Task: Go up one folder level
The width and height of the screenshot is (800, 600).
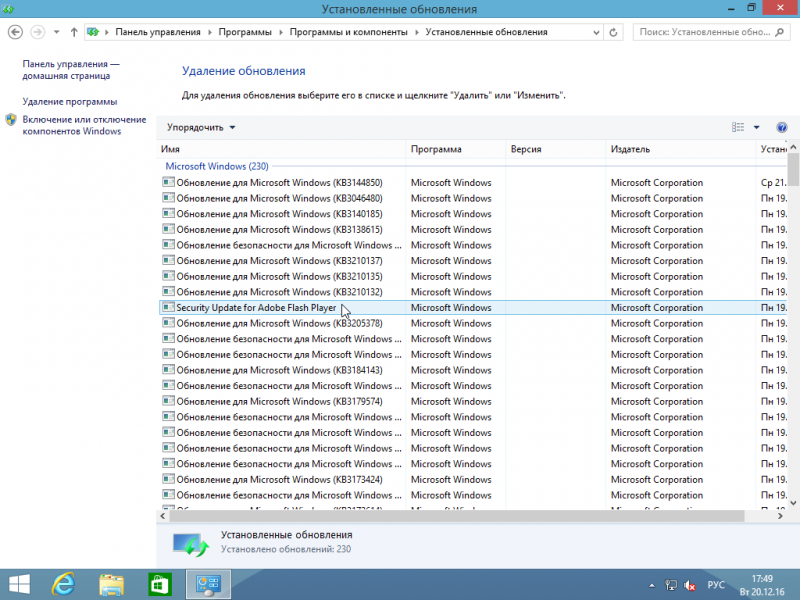Action: tap(74, 32)
